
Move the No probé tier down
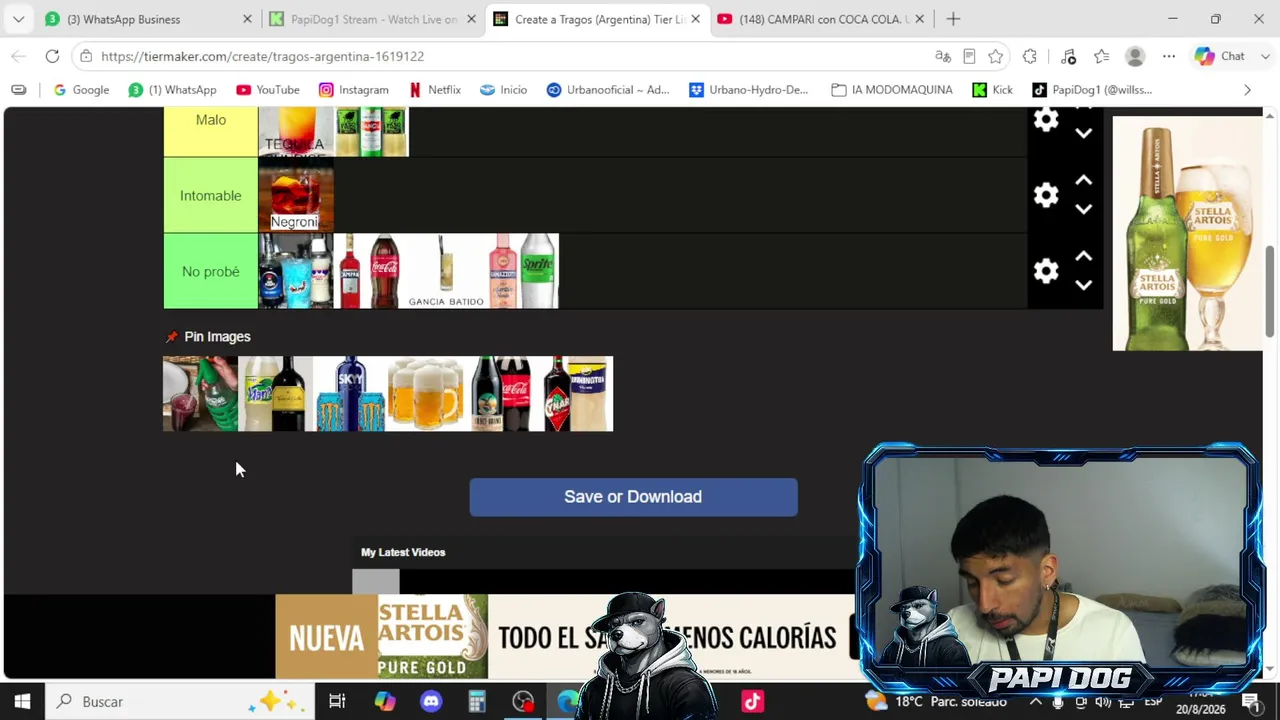pyautogui.click(x=1083, y=285)
